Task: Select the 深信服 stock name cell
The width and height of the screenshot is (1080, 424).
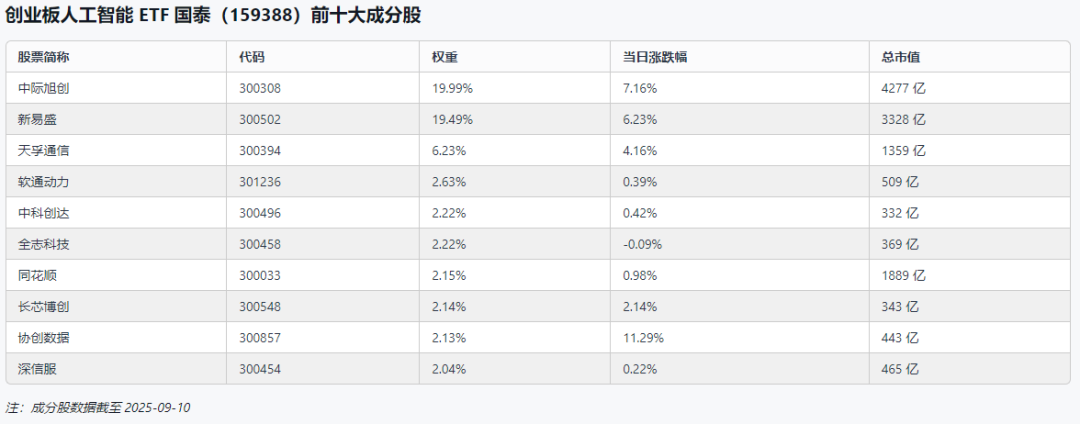Action: 38,369
